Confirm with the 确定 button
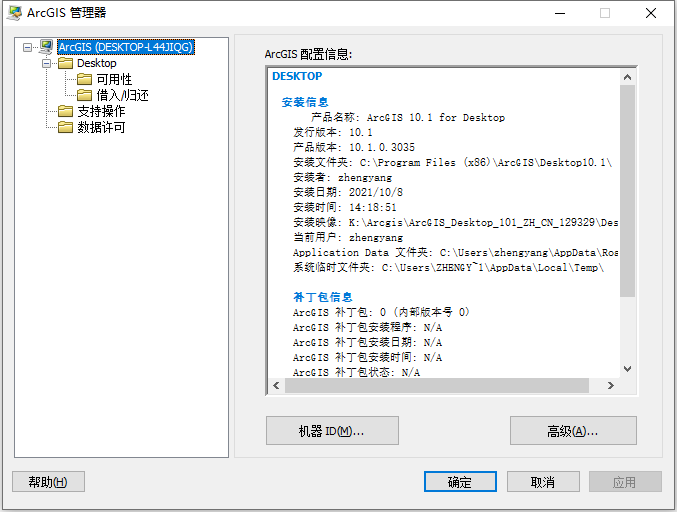The width and height of the screenshot is (677, 512). click(x=460, y=481)
